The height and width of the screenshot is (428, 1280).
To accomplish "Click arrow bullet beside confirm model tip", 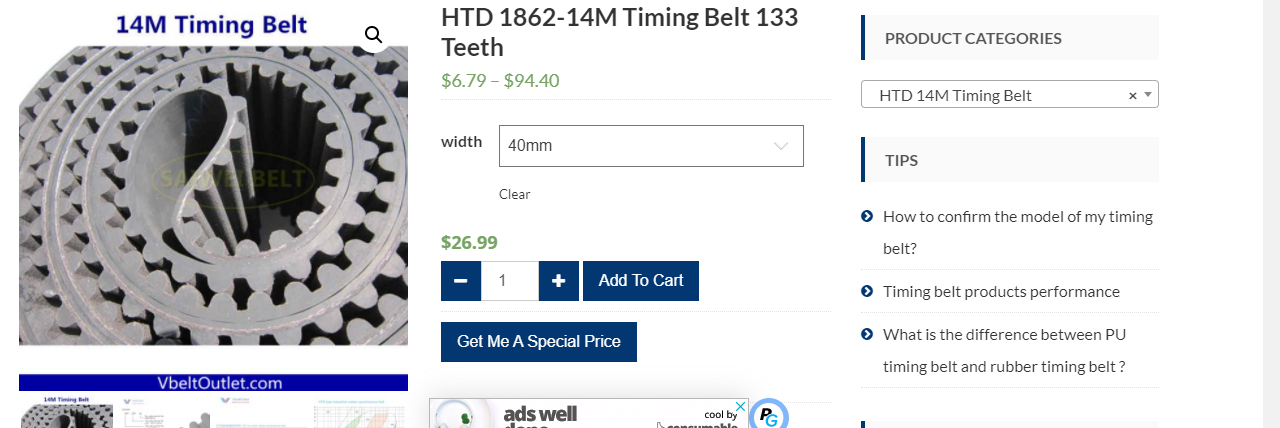I will [x=867, y=216].
